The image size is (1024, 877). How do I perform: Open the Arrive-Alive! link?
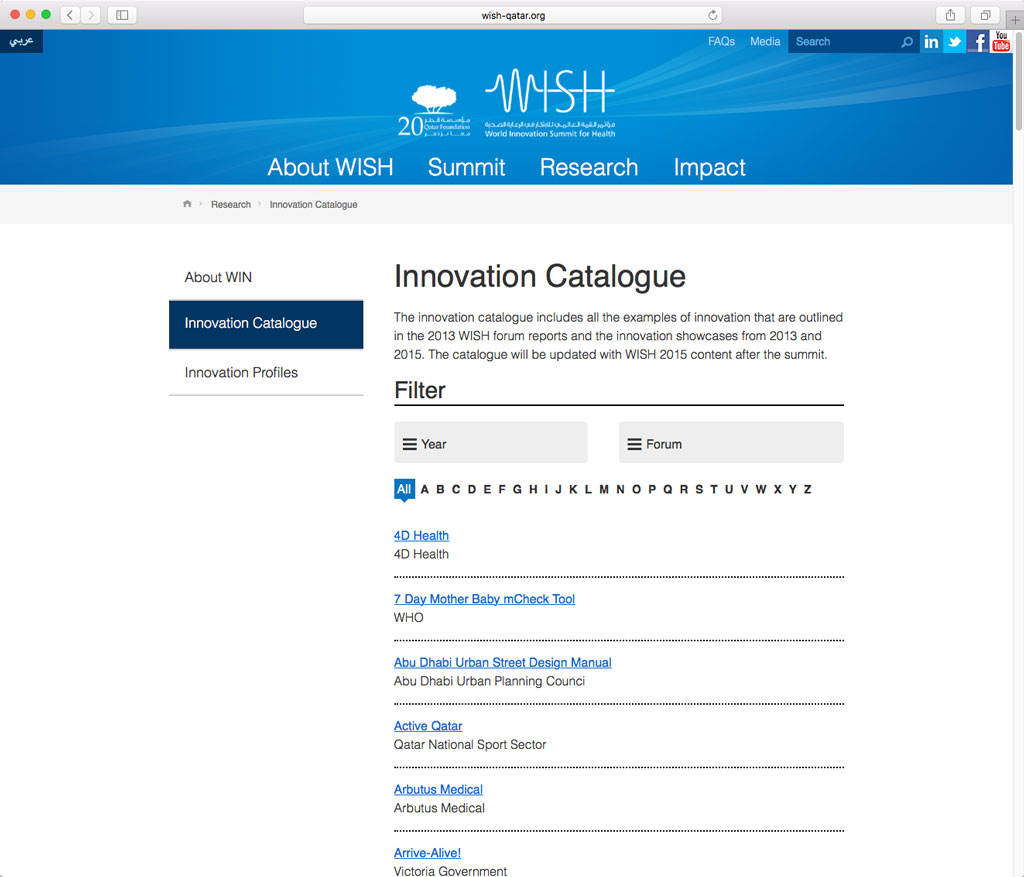pos(427,852)
